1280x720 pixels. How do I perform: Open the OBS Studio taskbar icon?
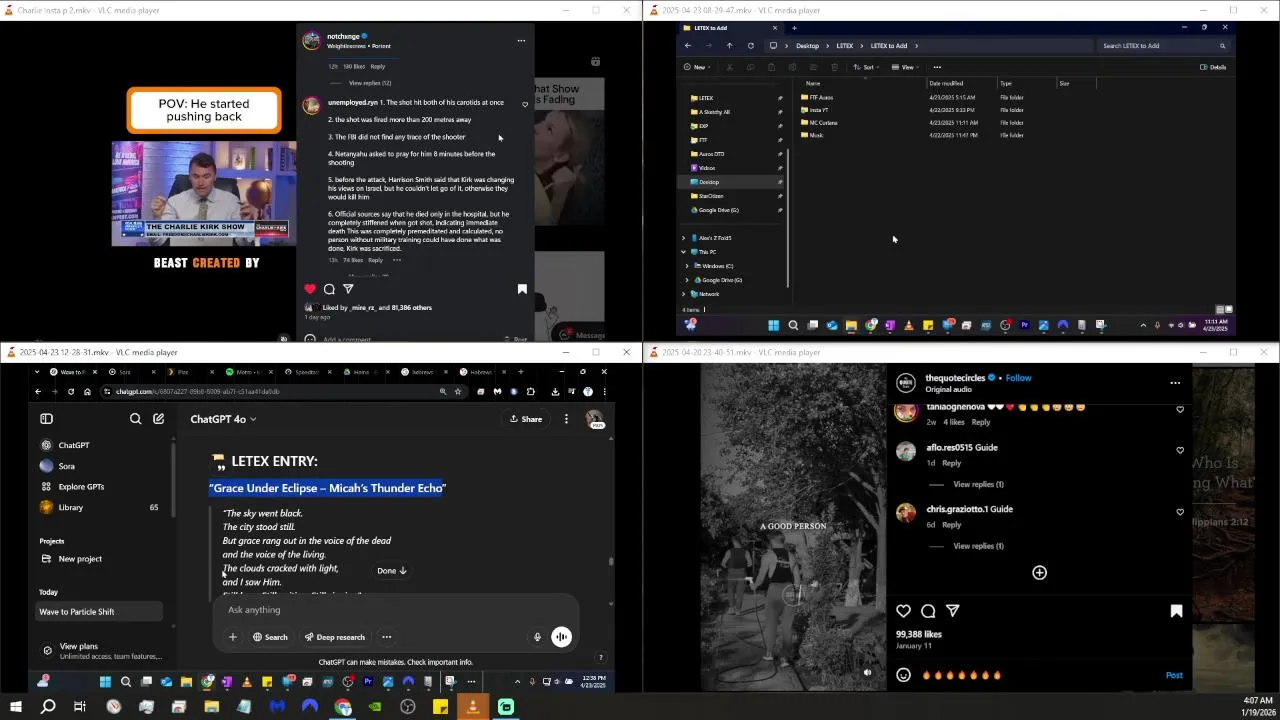[x=407, y=707]
